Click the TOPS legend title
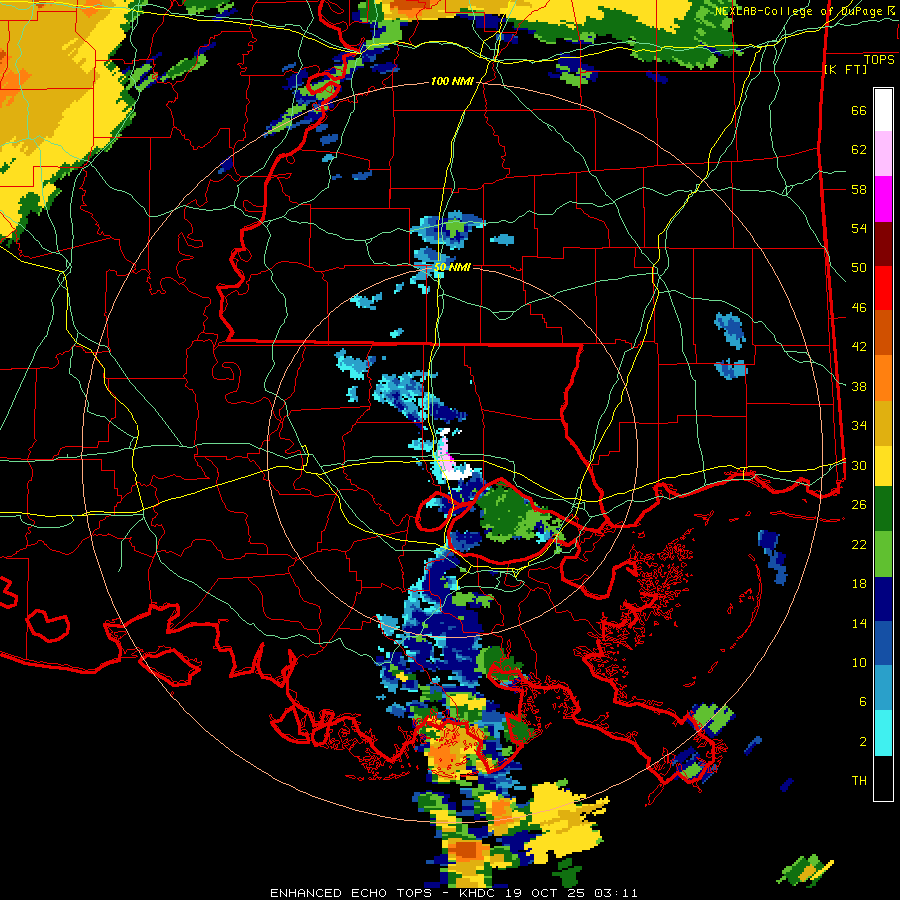900x900 pixels. [x=879, y=59]
